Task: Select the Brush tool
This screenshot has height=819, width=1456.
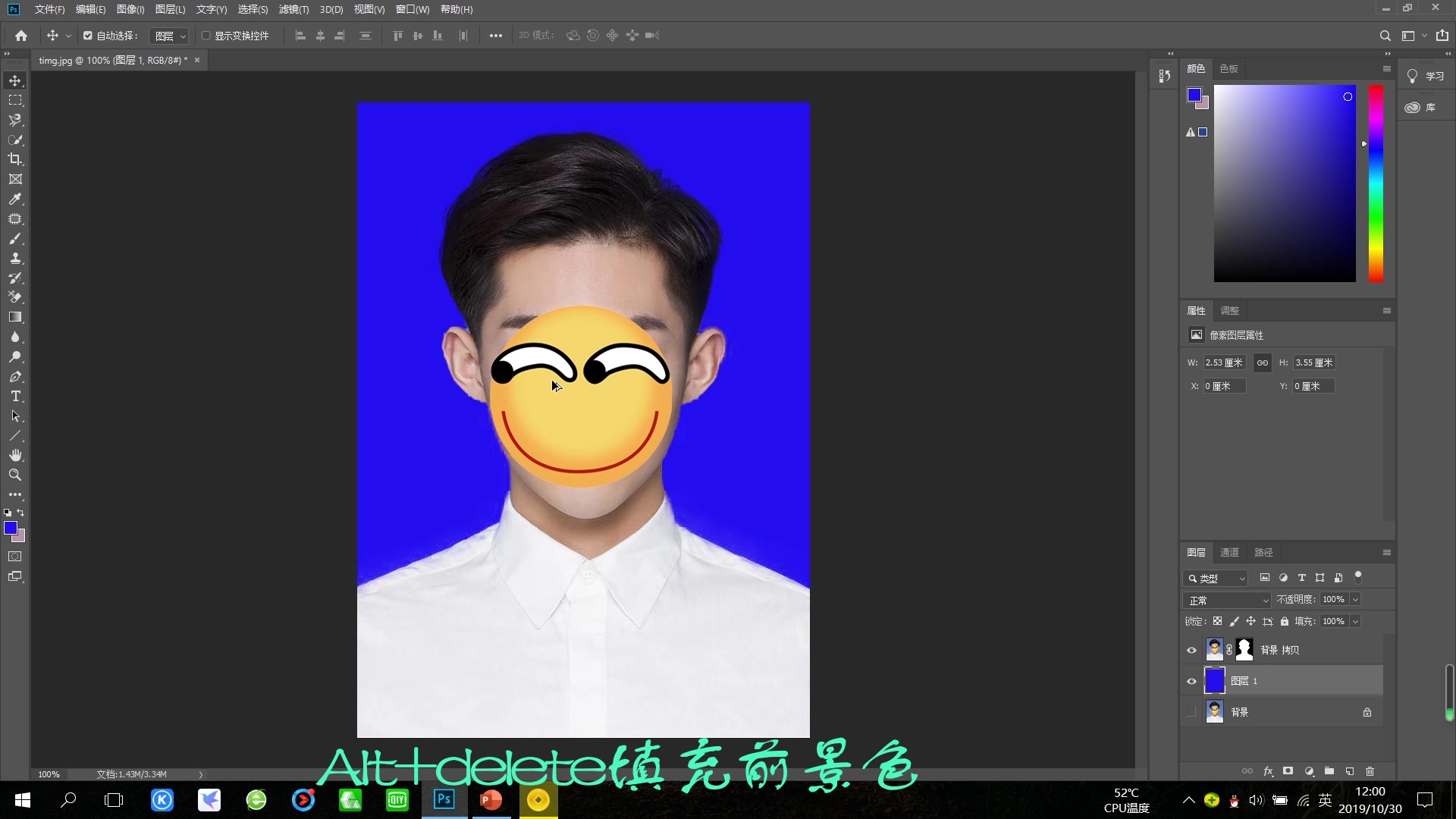Action: click(15, 238)
